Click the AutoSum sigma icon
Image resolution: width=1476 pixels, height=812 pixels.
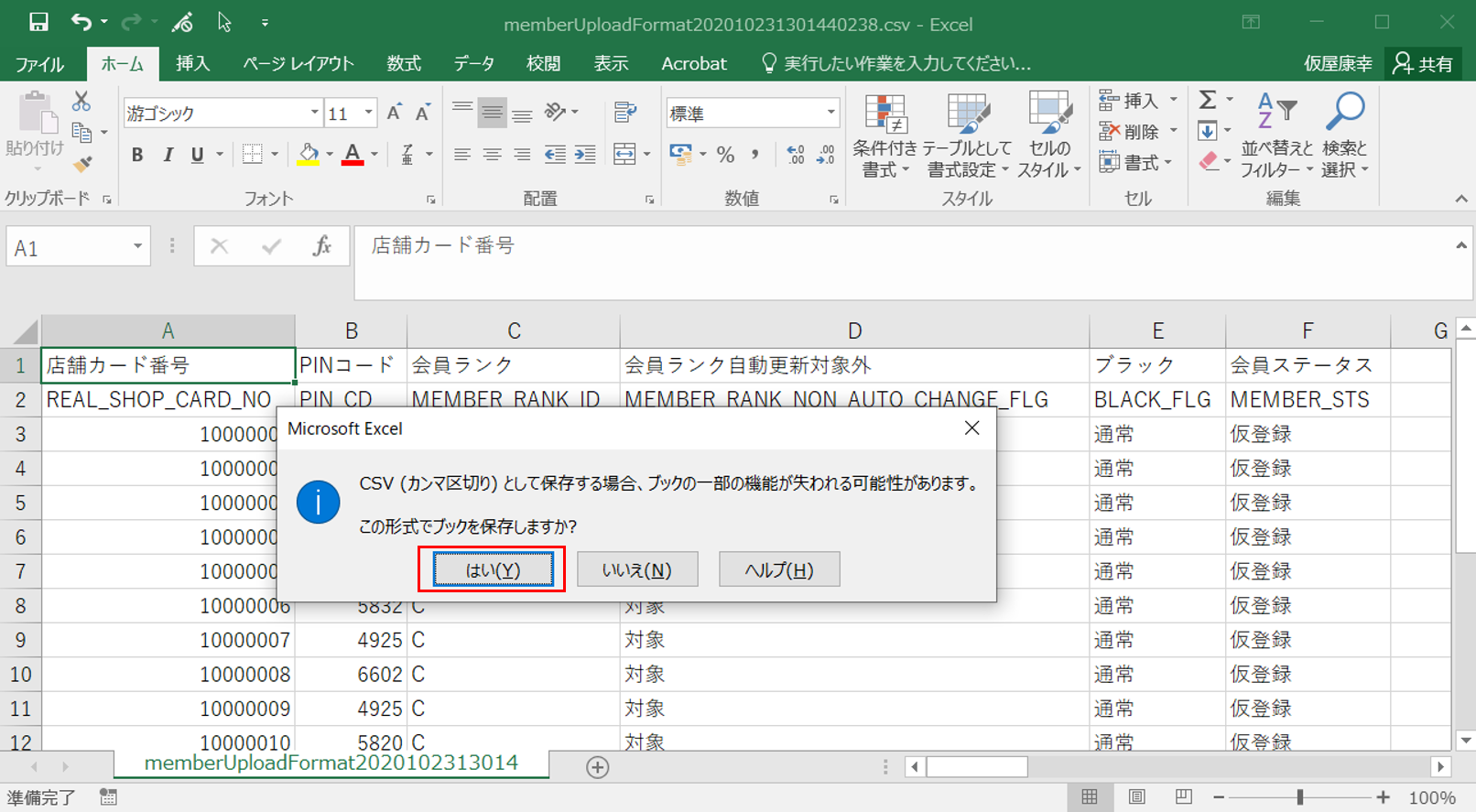coord(1208,100)
